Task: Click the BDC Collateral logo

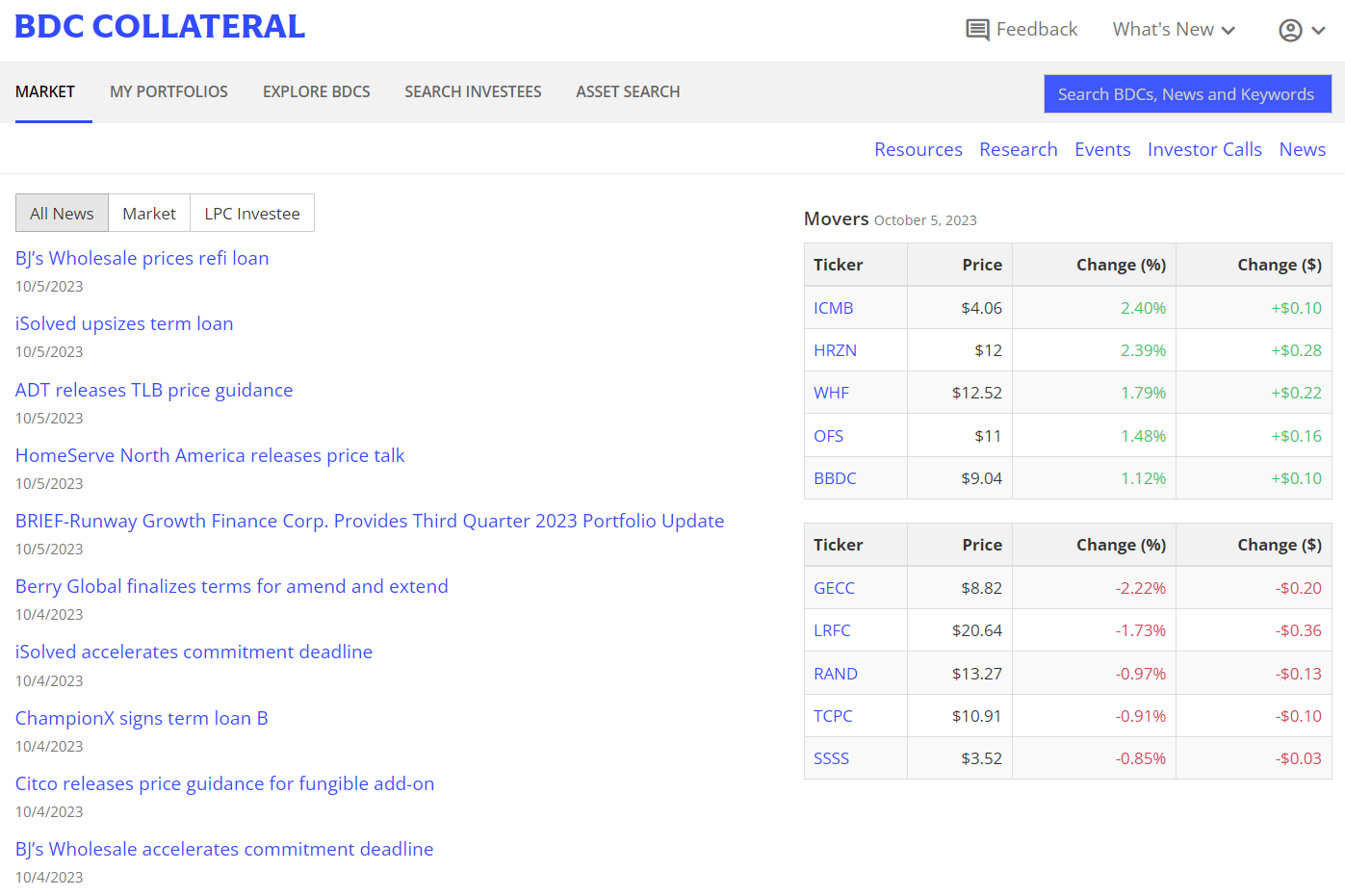Action: tap(160, 27)
